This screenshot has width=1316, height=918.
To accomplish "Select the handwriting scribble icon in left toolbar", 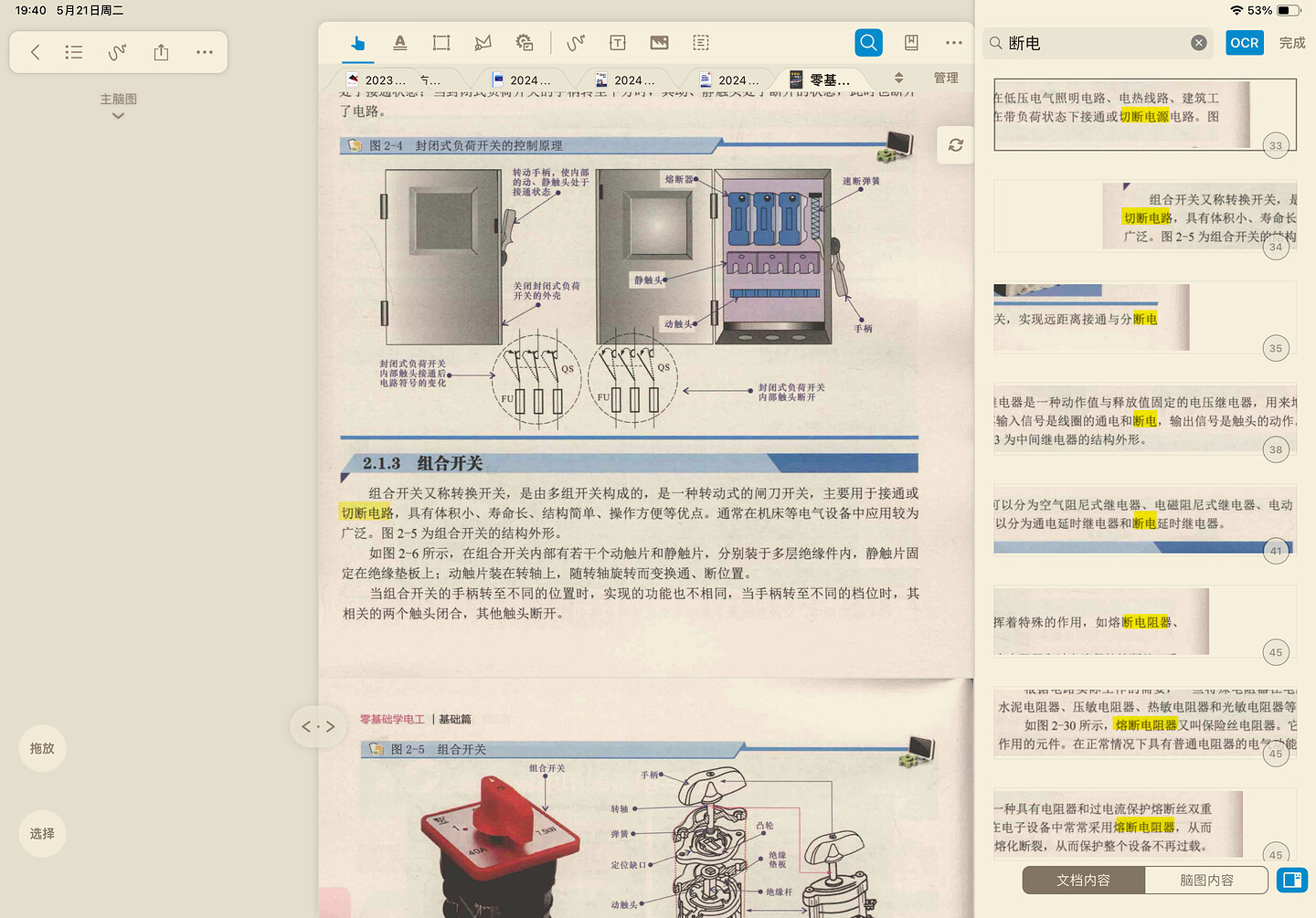I will coord(117,52).
